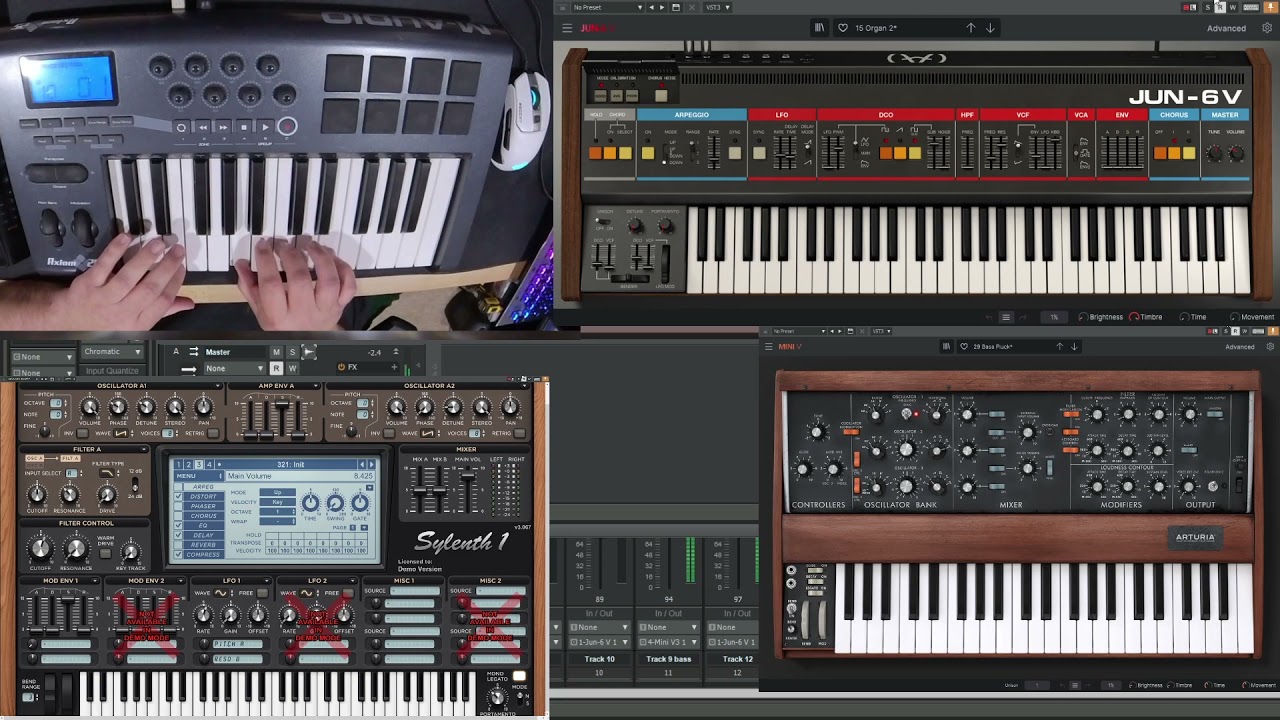Open No Preset dropdown above Mini V

798,331
